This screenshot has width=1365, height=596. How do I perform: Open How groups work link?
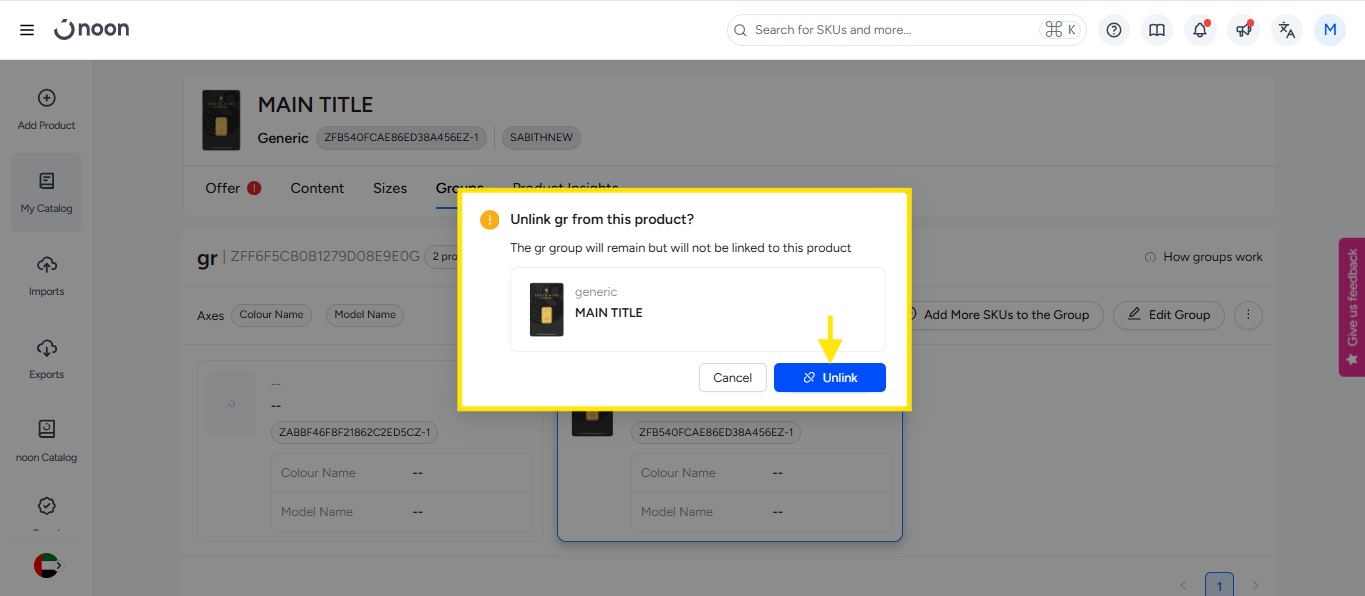[1204, 257]
